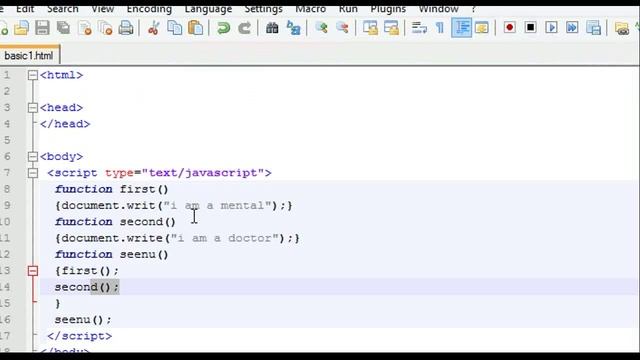Toggle the Show indent guide icon
This screenshot has height=360, width=640.
pyautogui.click(x=462, y=28)
